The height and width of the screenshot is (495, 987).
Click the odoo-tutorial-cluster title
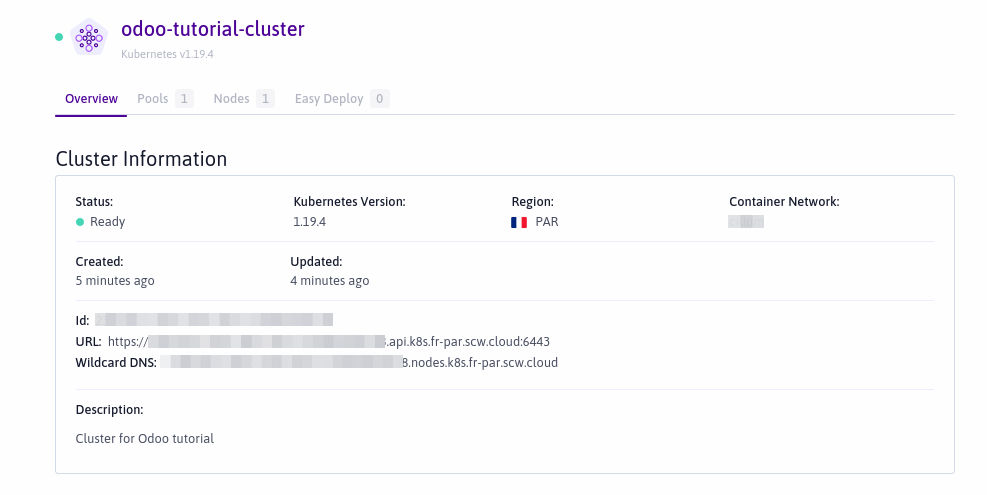coord(212,29)
